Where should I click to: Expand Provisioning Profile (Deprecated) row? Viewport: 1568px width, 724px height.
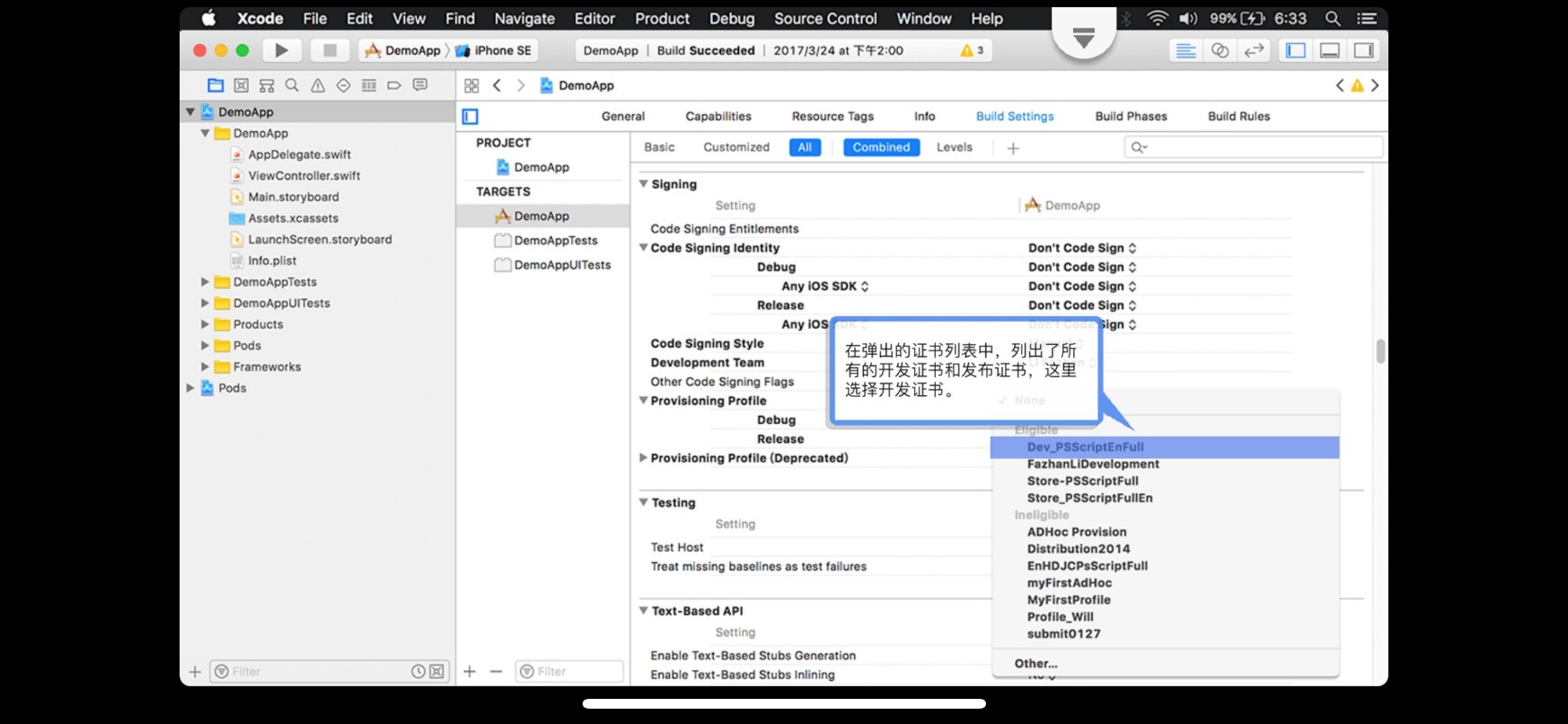[x=643, y=457]
